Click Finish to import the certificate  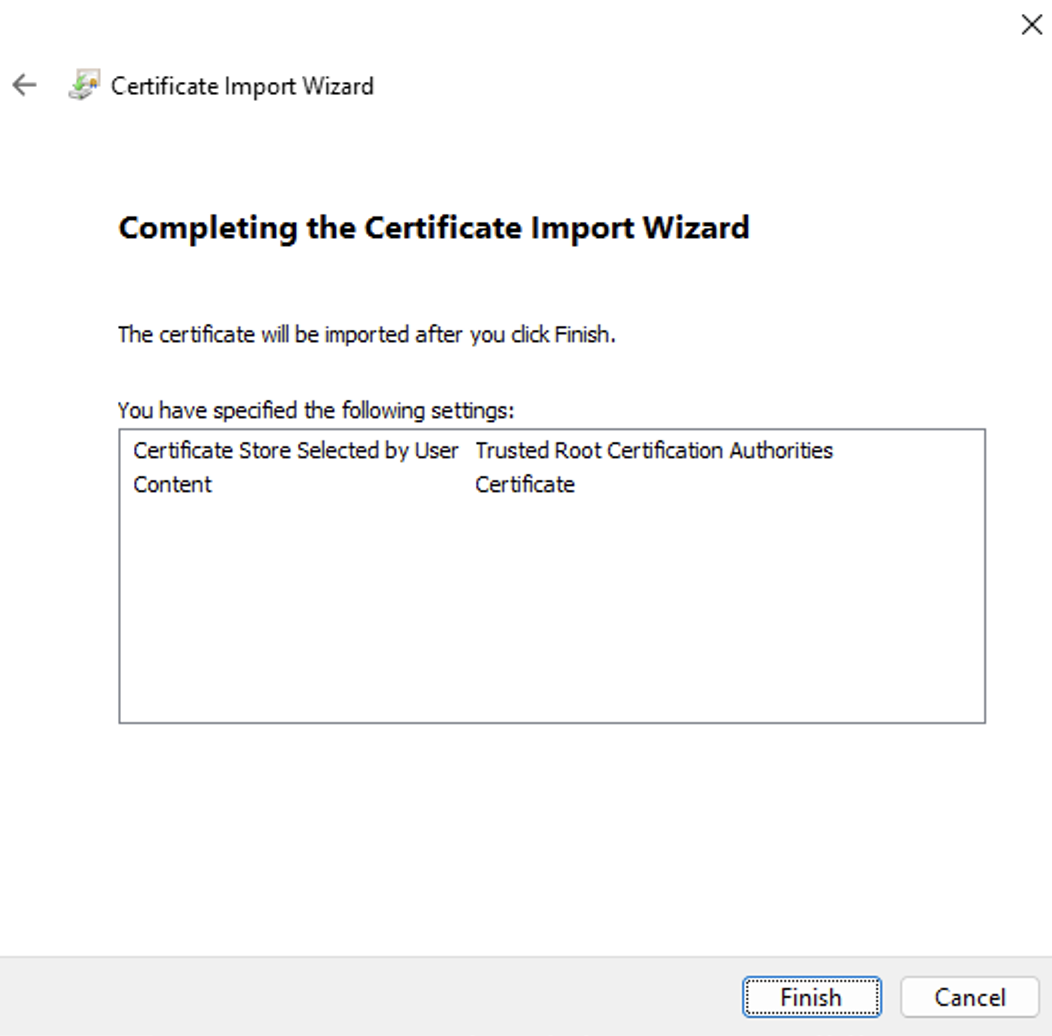[811, 997]
